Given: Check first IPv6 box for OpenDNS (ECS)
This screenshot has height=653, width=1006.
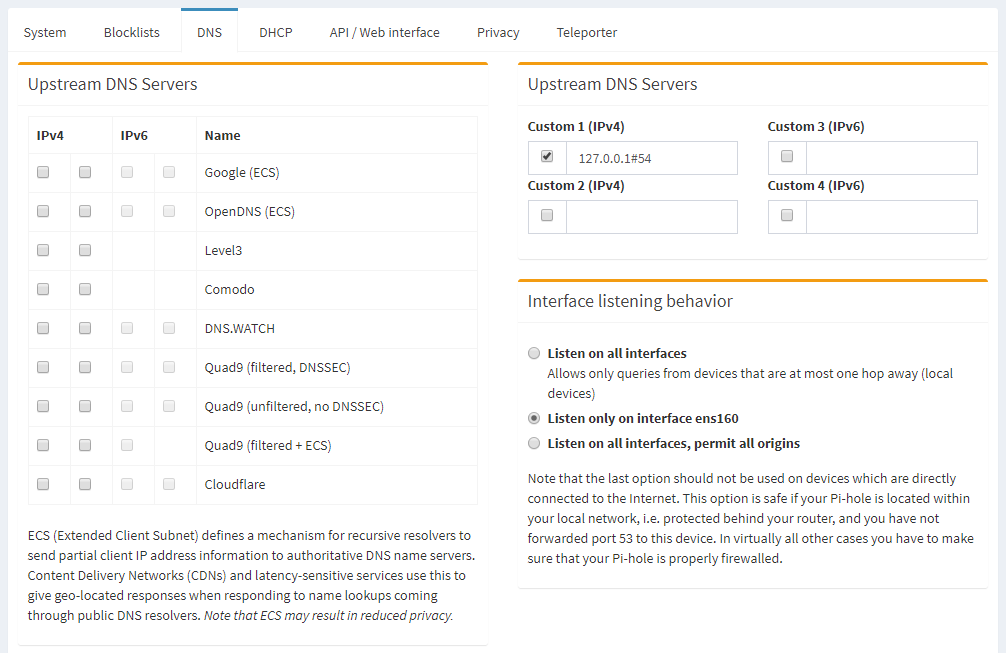Looking at the screenshot, I should click(x=127, y=211).
